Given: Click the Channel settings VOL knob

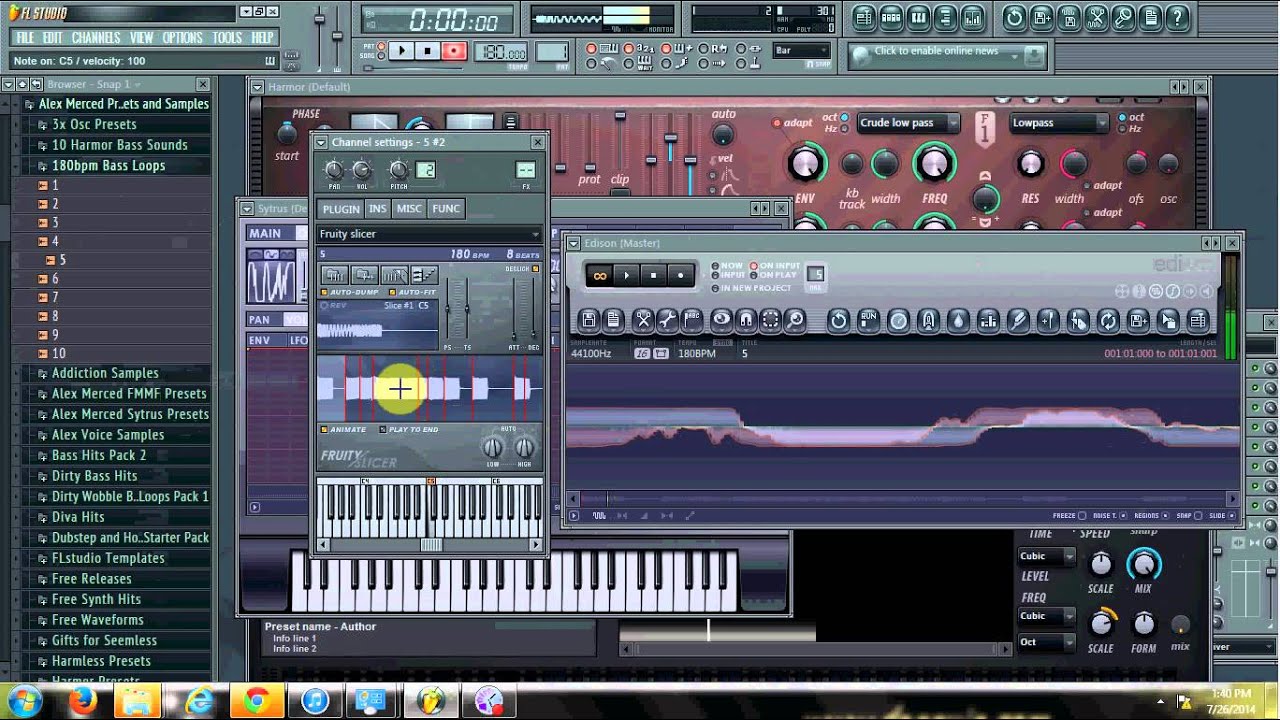Looking at the screenshot, I should [362, 171].
